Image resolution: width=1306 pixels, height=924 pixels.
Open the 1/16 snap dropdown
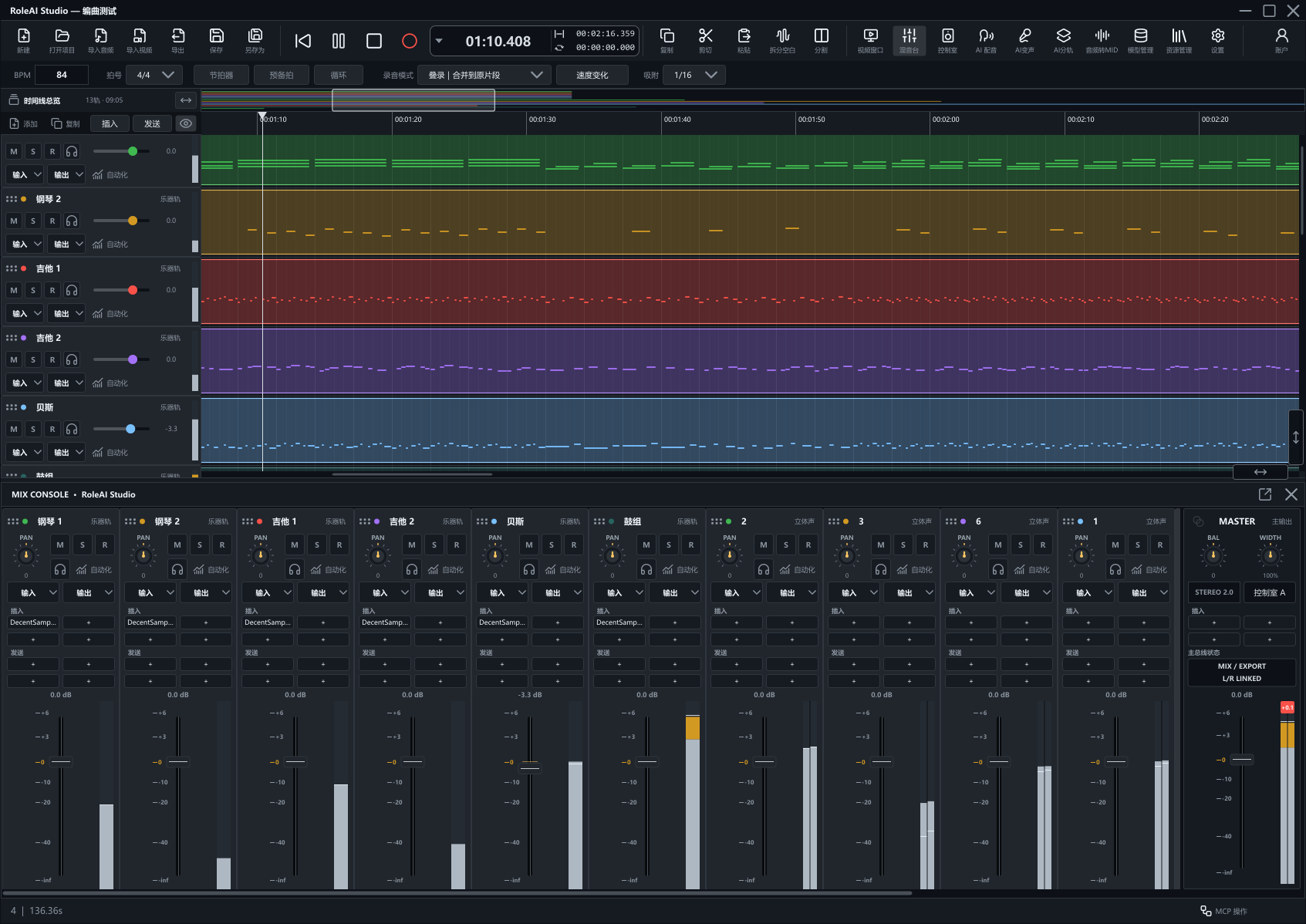[x=695, y=75]
